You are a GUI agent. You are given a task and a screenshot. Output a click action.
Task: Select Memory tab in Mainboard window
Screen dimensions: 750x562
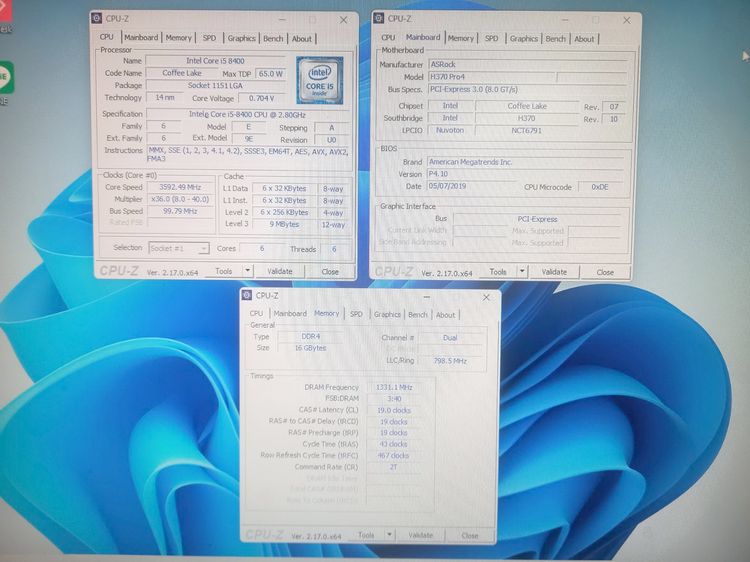click(461, 38)
